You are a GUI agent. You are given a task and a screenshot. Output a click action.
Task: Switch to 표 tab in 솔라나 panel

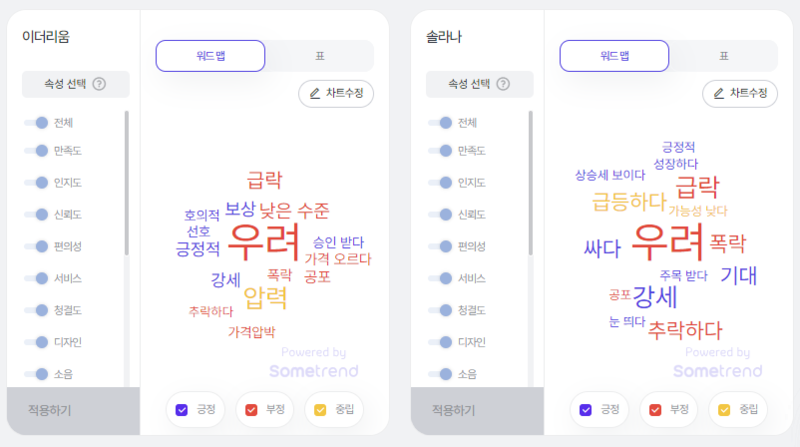pos(723,56)
